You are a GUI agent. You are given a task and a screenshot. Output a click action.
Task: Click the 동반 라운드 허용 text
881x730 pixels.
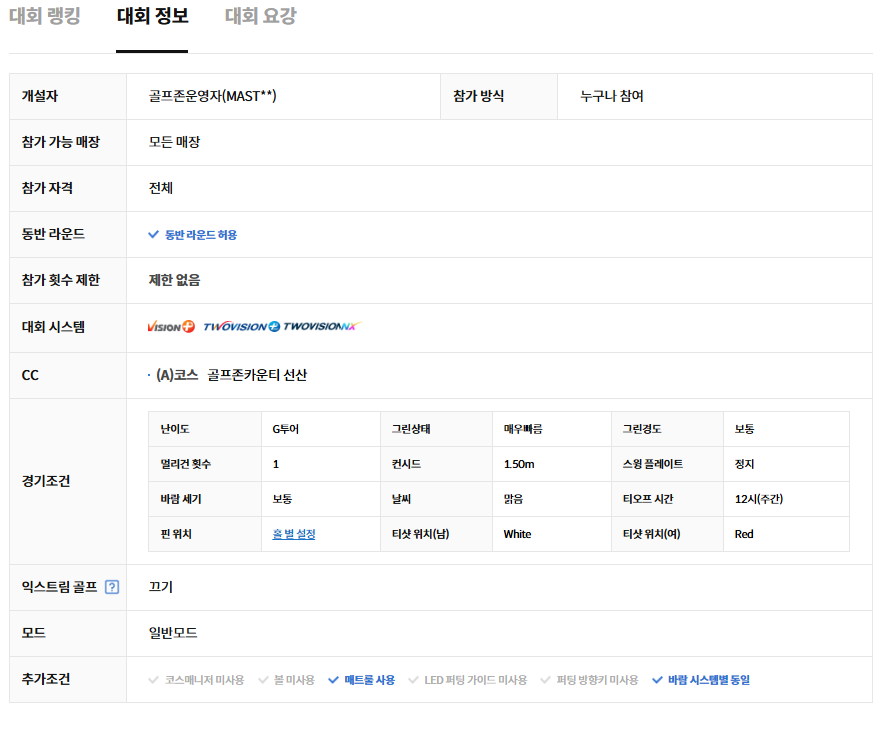(201, 235)
